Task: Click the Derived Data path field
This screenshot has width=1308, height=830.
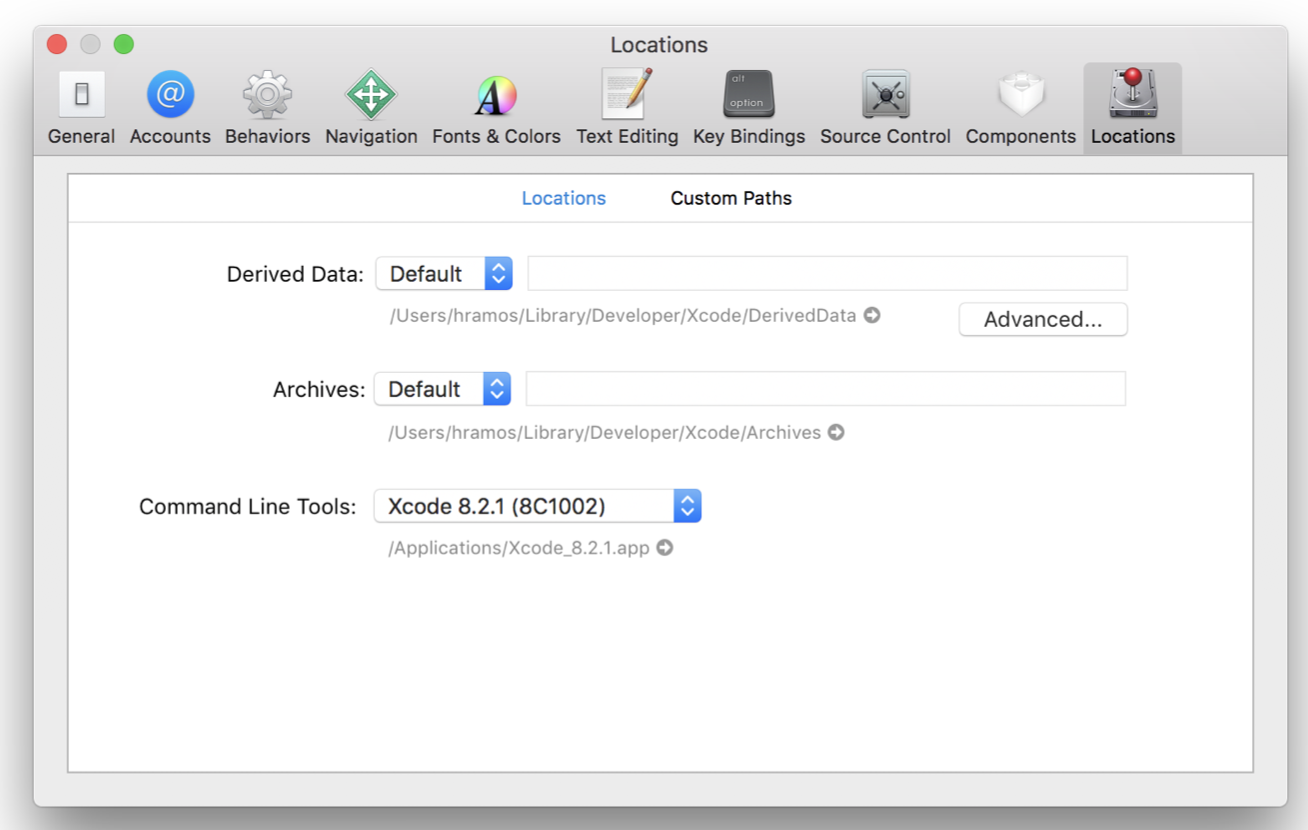Action: pyautogui.click(x=828, y=273)
